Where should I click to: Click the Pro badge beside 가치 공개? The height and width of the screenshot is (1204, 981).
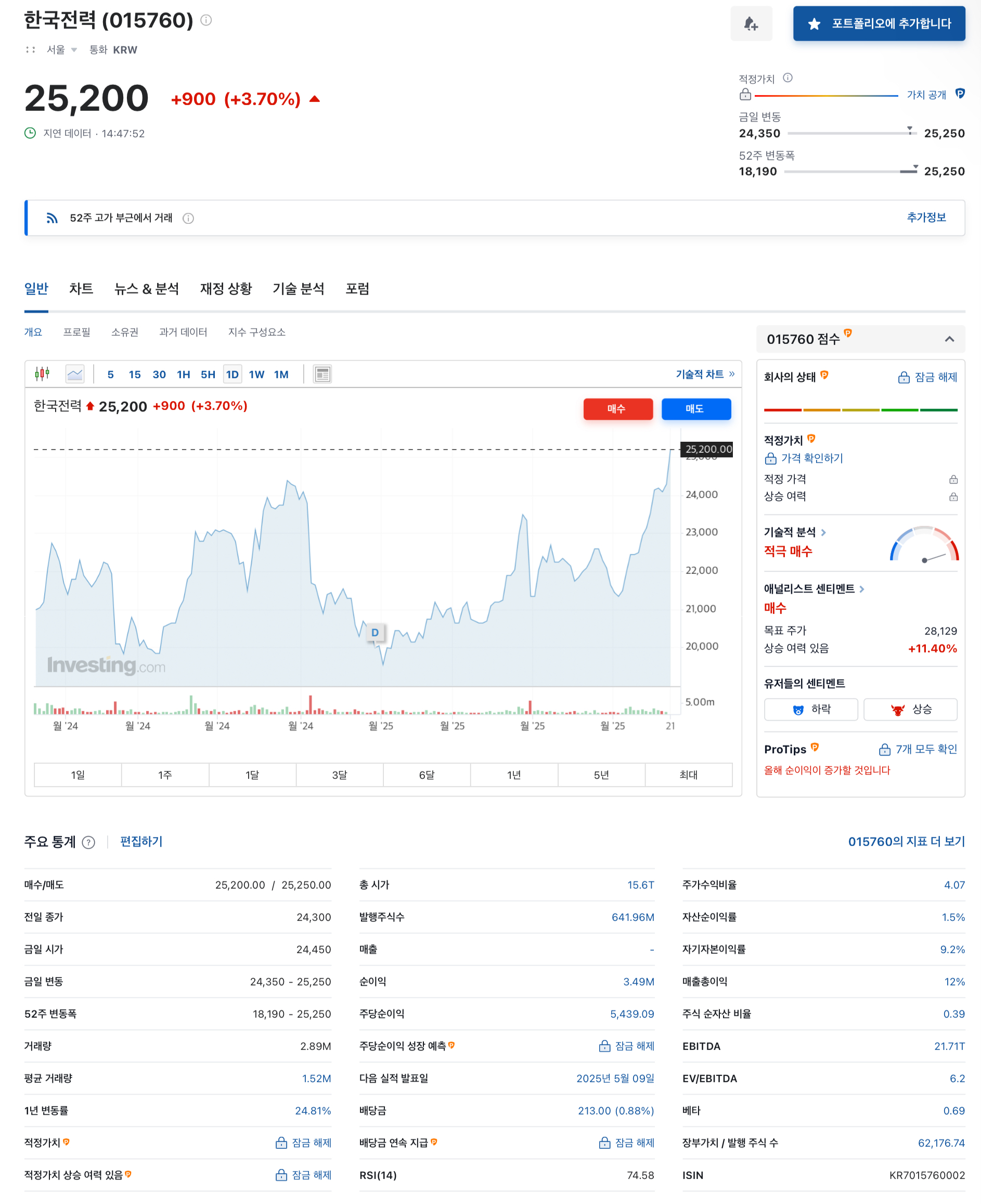point(960,94)
